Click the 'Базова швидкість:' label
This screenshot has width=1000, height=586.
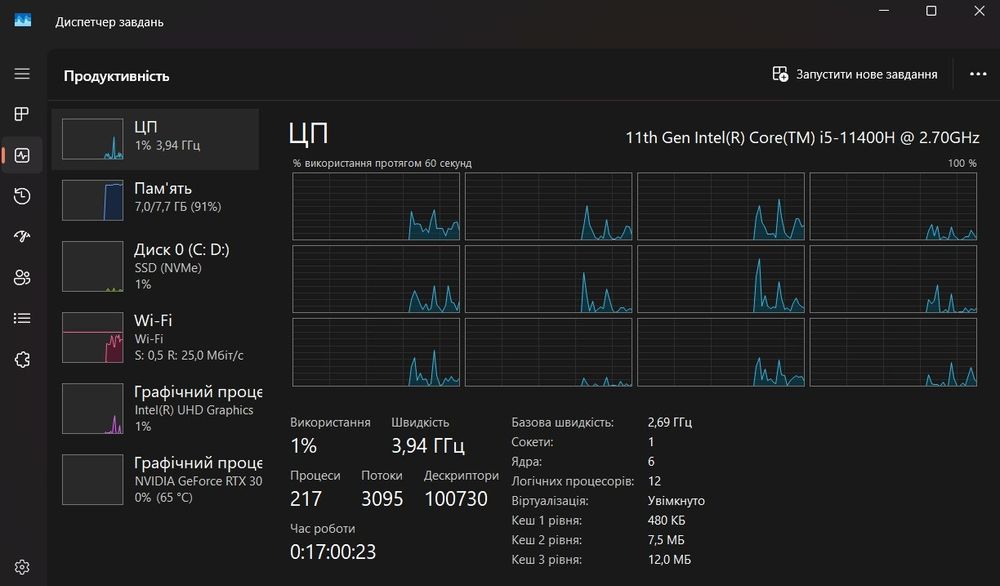pos(562,422)
